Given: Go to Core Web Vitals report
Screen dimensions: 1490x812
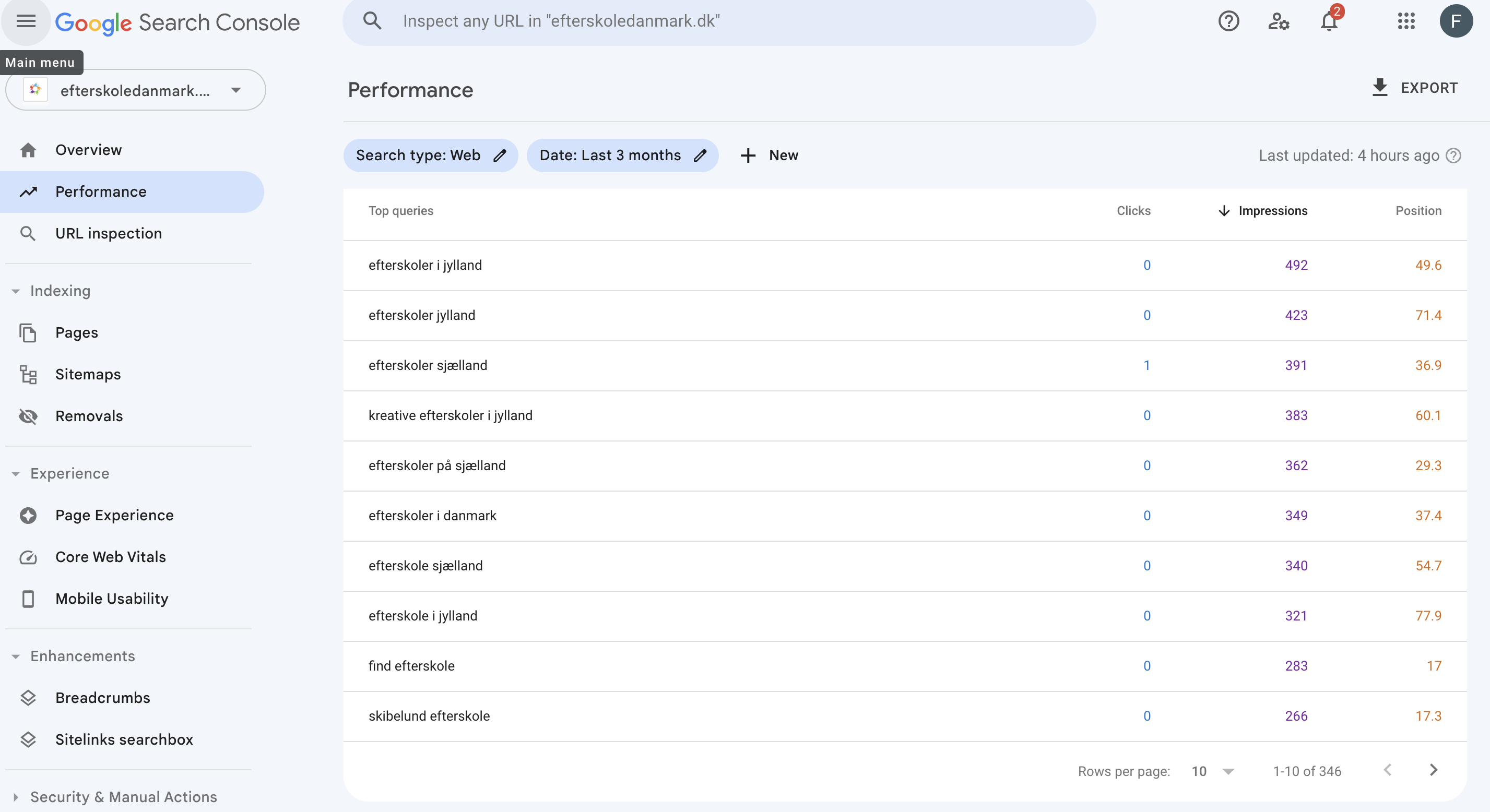Looking at the screenshot, I should (111, 557).
